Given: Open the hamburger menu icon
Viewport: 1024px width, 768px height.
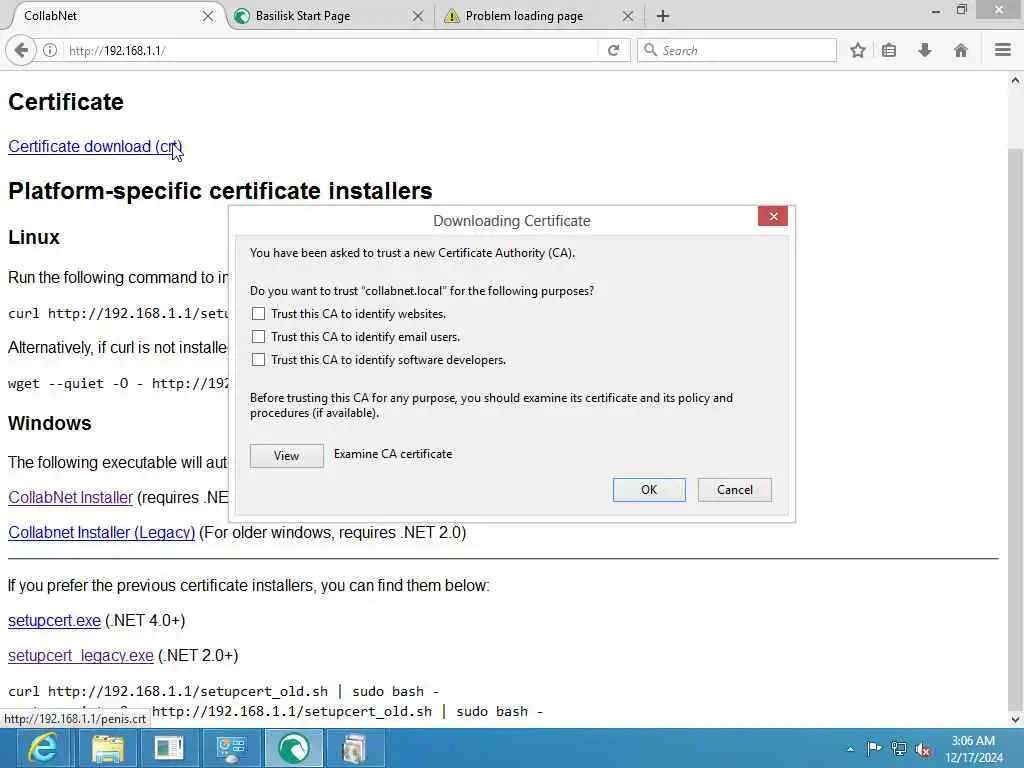Looking at the screenshot, I should pyautogui.click(x=1002, y=50).
